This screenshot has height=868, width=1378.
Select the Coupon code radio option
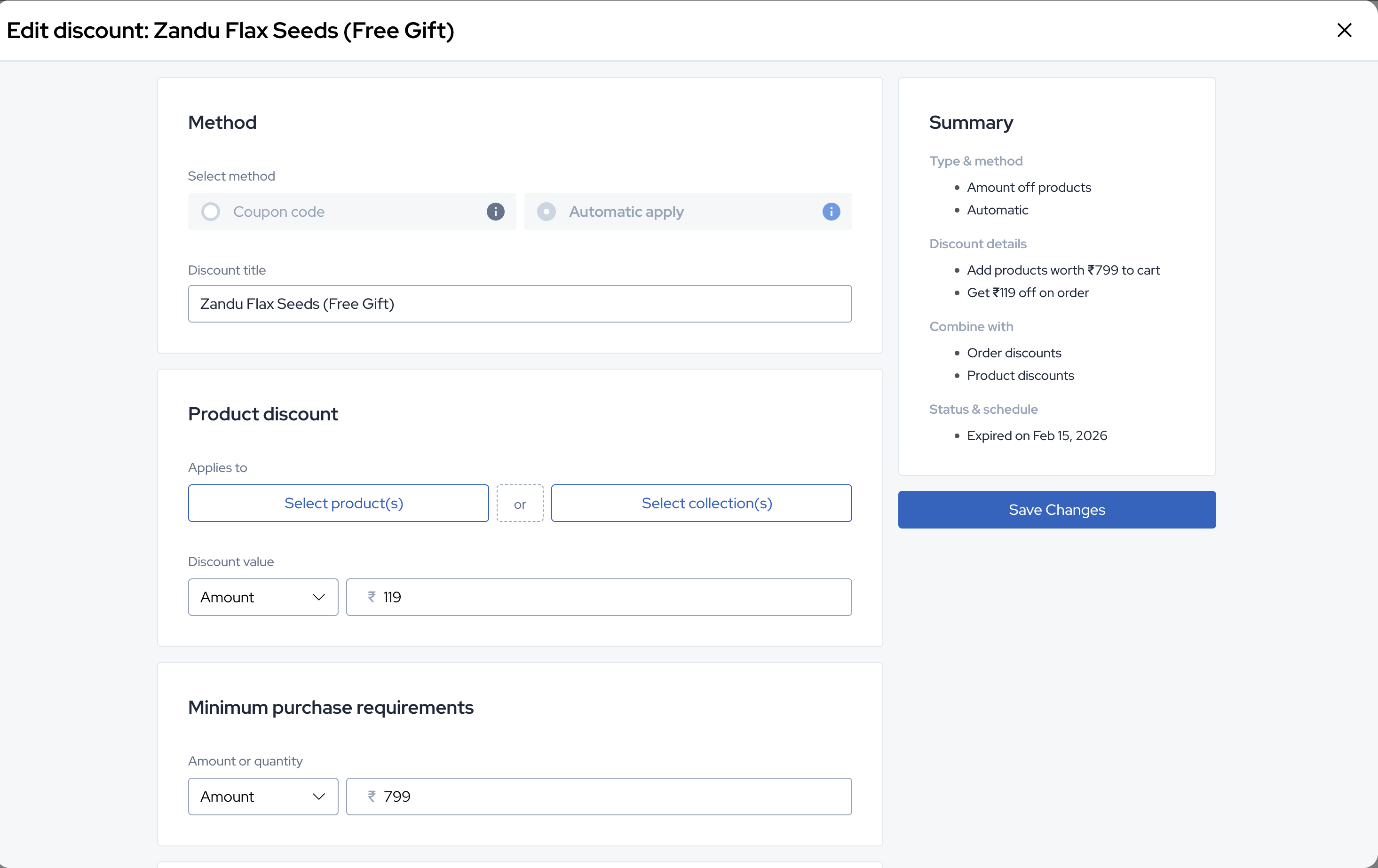(211, 212)
